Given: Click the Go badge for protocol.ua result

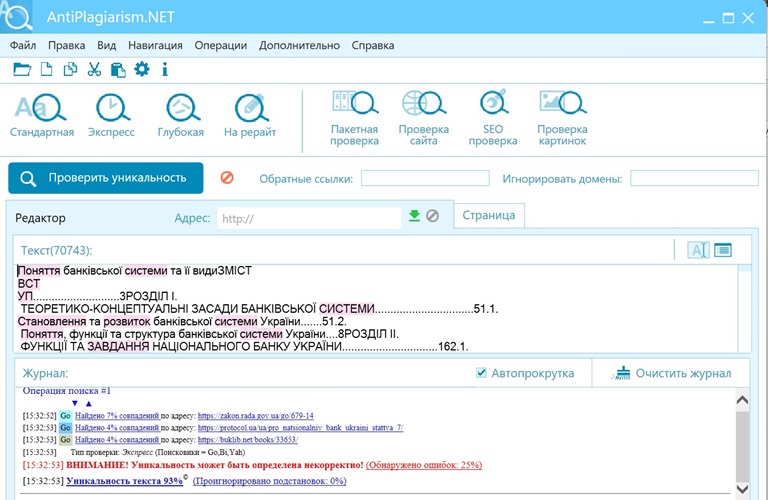Looking at the screenshot, I should pos(66,428).
